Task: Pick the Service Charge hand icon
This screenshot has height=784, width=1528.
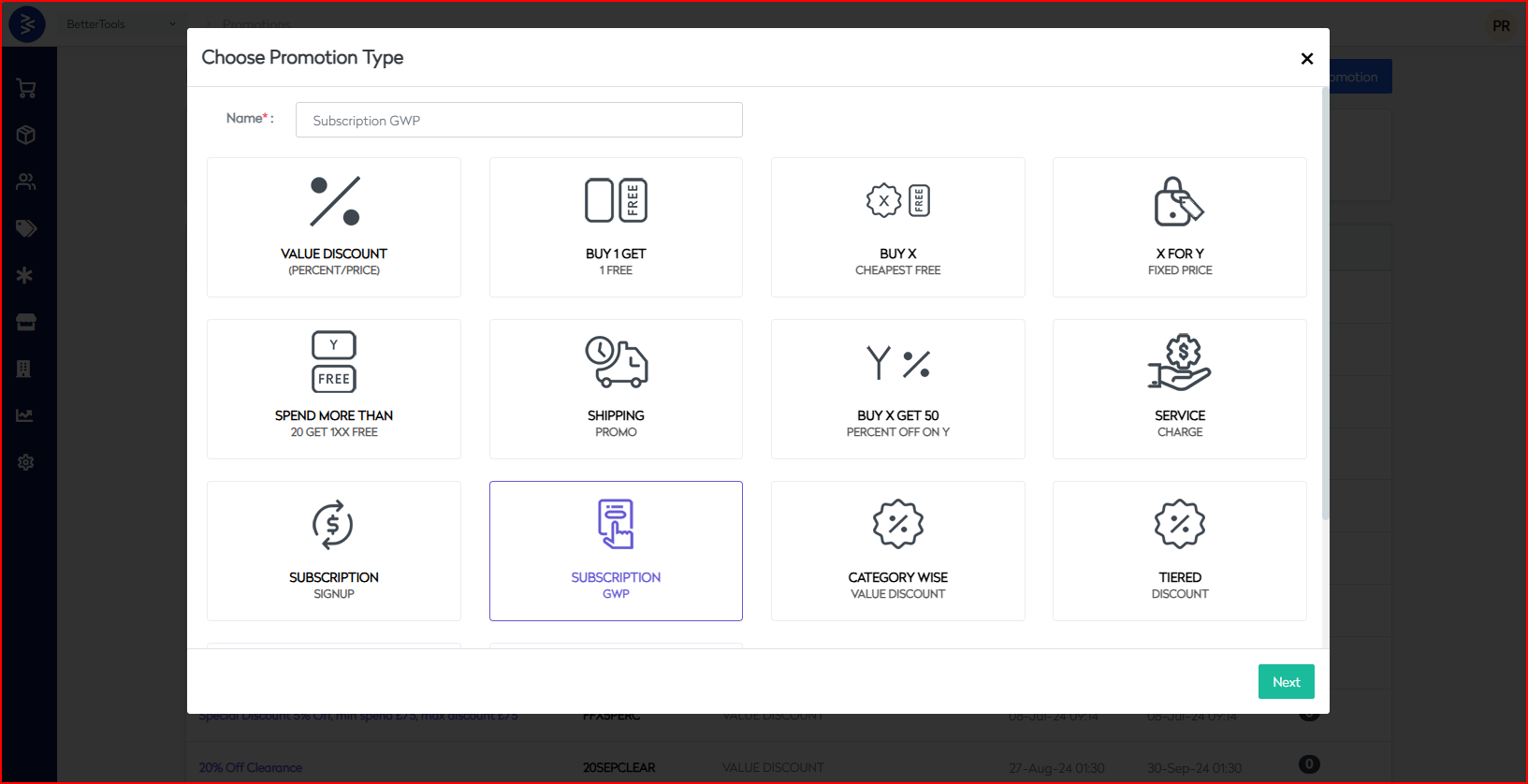Action: pos(1179,362)
